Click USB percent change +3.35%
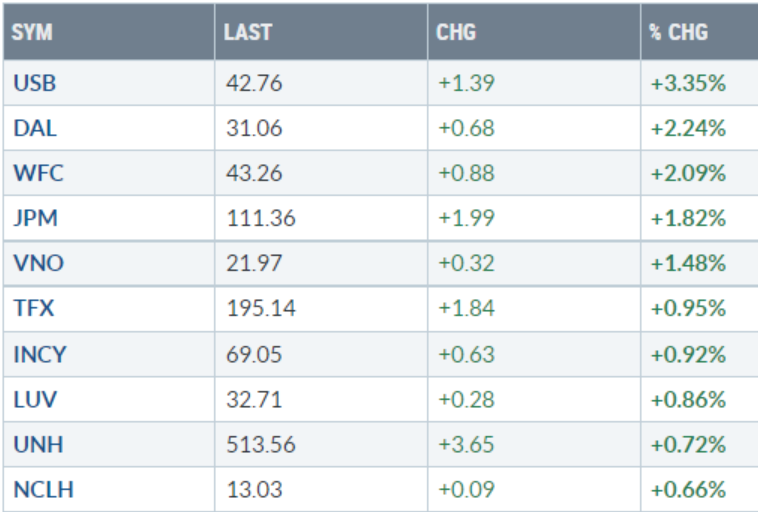 point(688,84)
